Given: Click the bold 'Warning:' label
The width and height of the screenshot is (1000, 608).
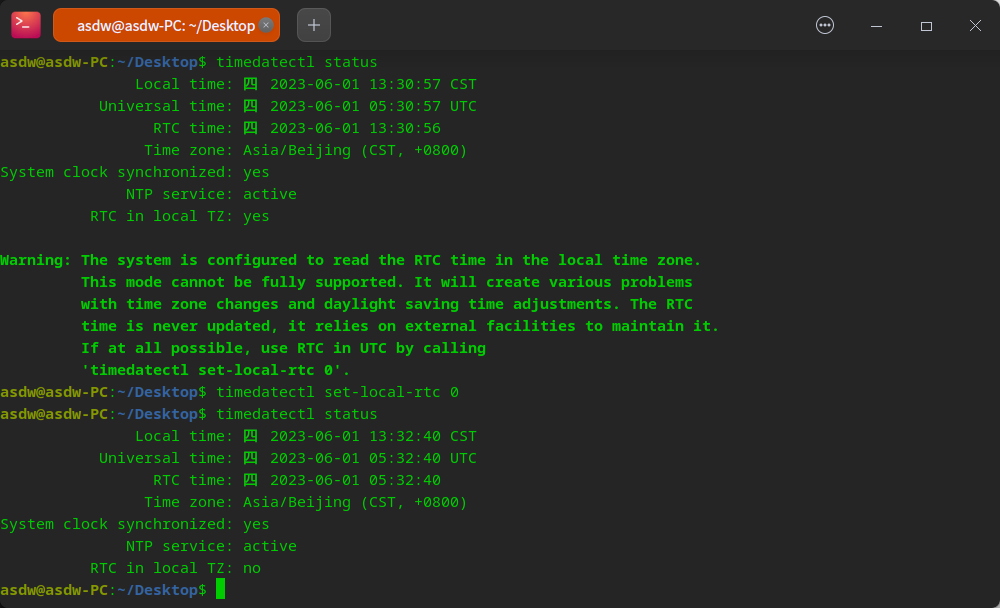Looking at the screenshot, I should pyautogui.click(x=36, y=260).
